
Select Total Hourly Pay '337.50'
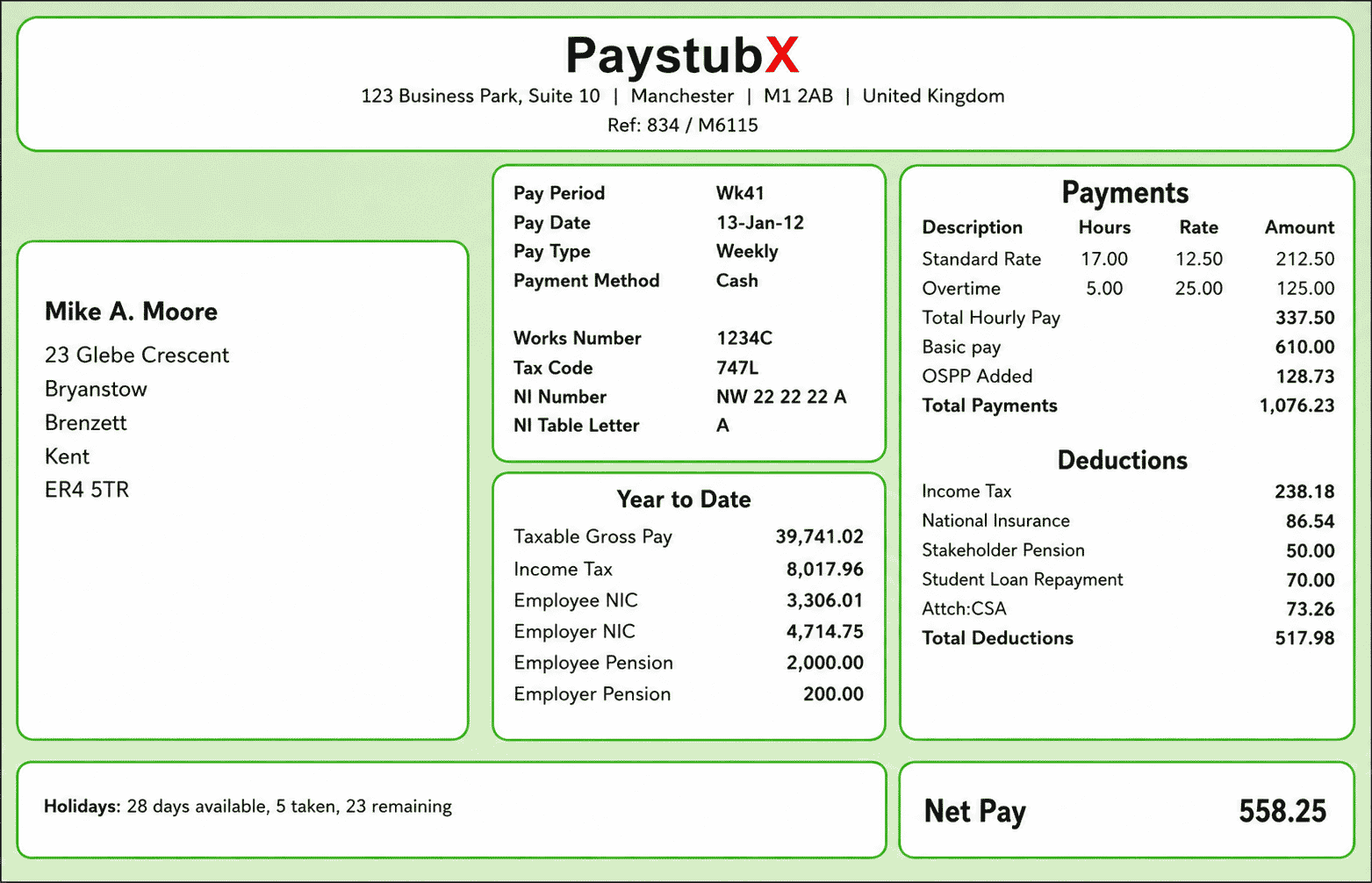pyautogui.click(x=1304, y=318)
